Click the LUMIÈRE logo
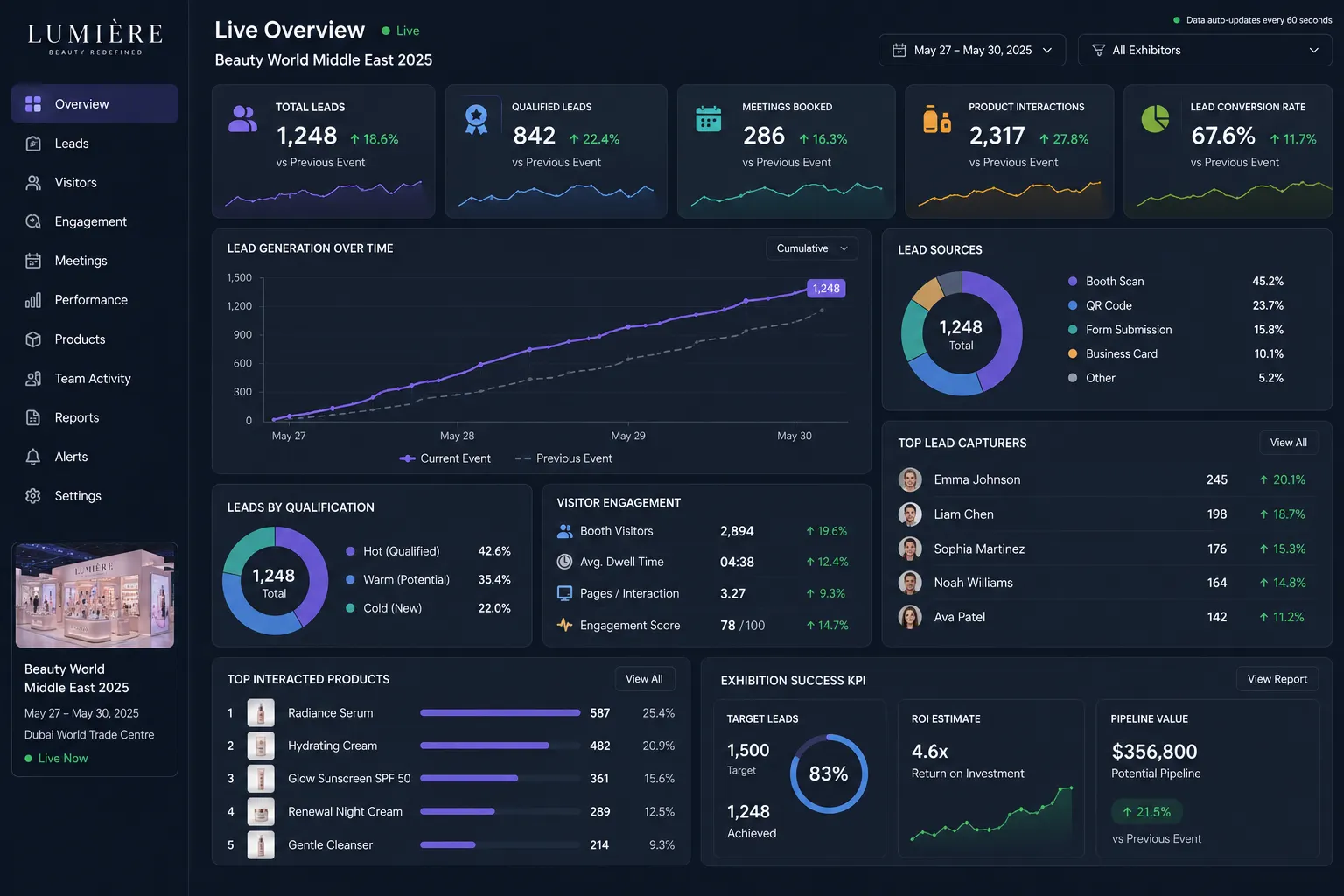Image resolution: width=1344 pixels, height=896 pixels. [95, 38]
